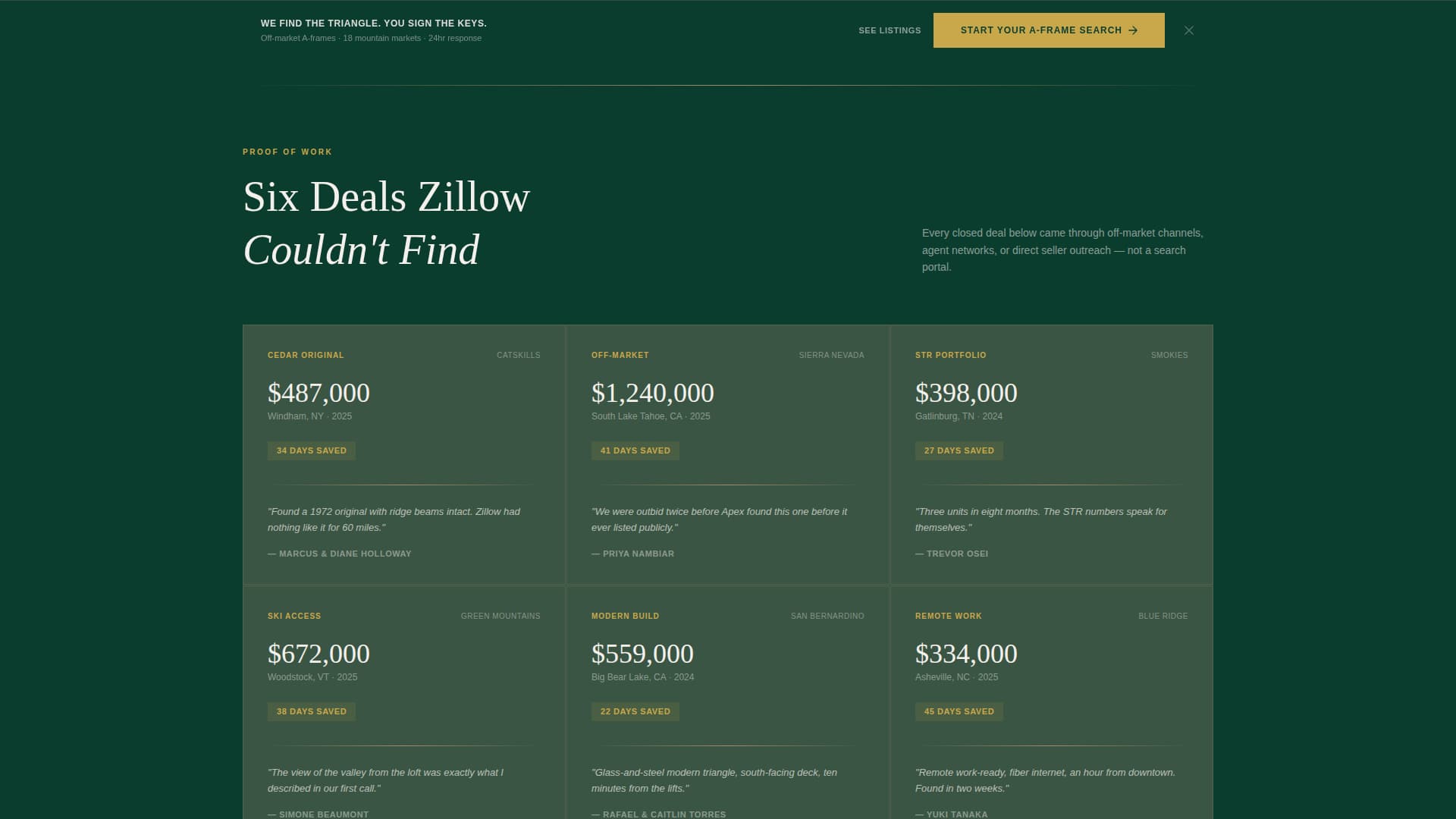This screenshot has height=819, width=1456.
Task: Select the CEDAR ORIGINAL Catskills card
Action: click(x=403, y=455)
